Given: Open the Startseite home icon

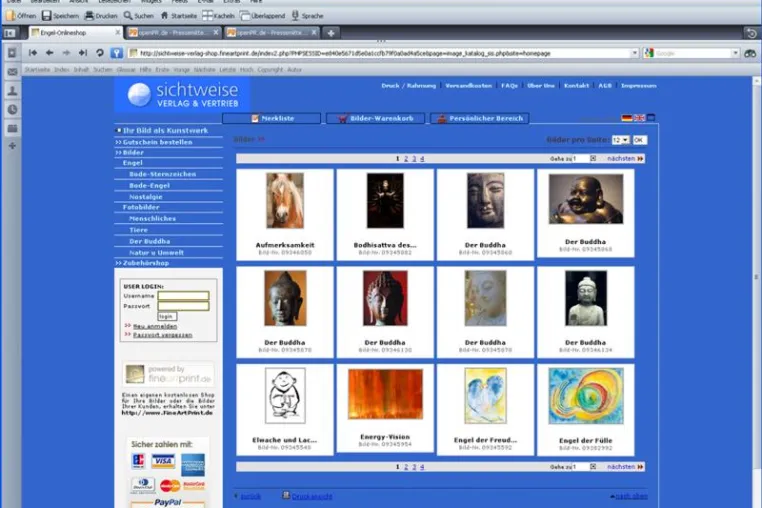Looking at the screenshot, I should (165, 16).
